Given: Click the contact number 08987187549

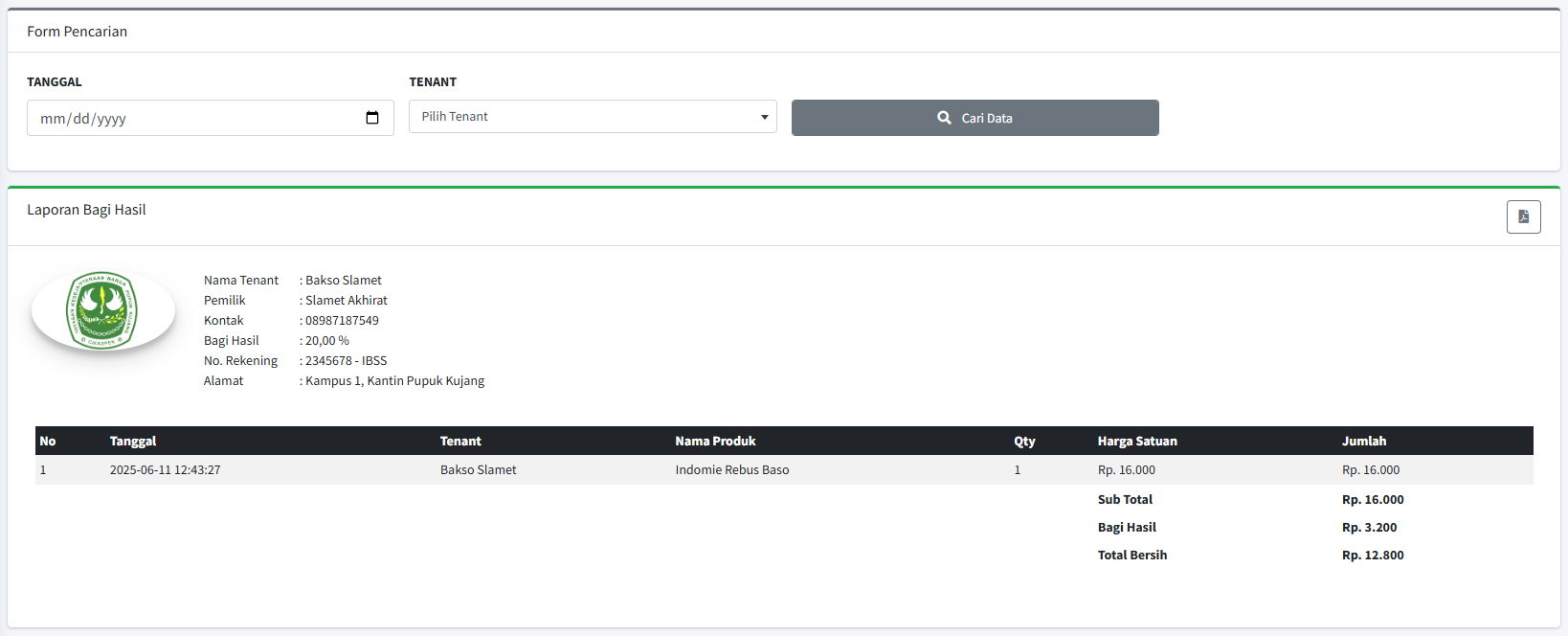Looking at the screenshot, I should coord(342,320).
